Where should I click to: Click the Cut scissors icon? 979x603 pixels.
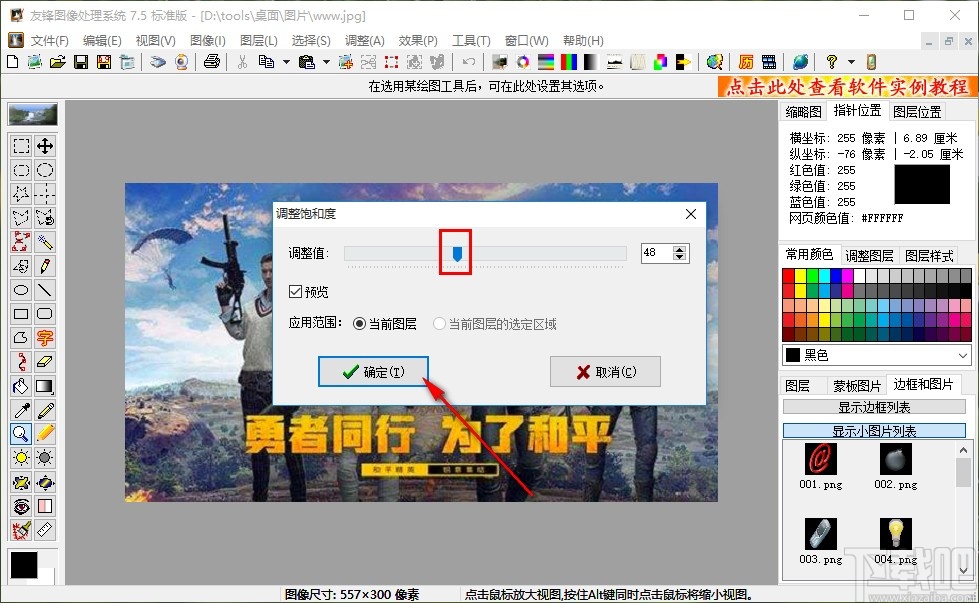[242, 62]
